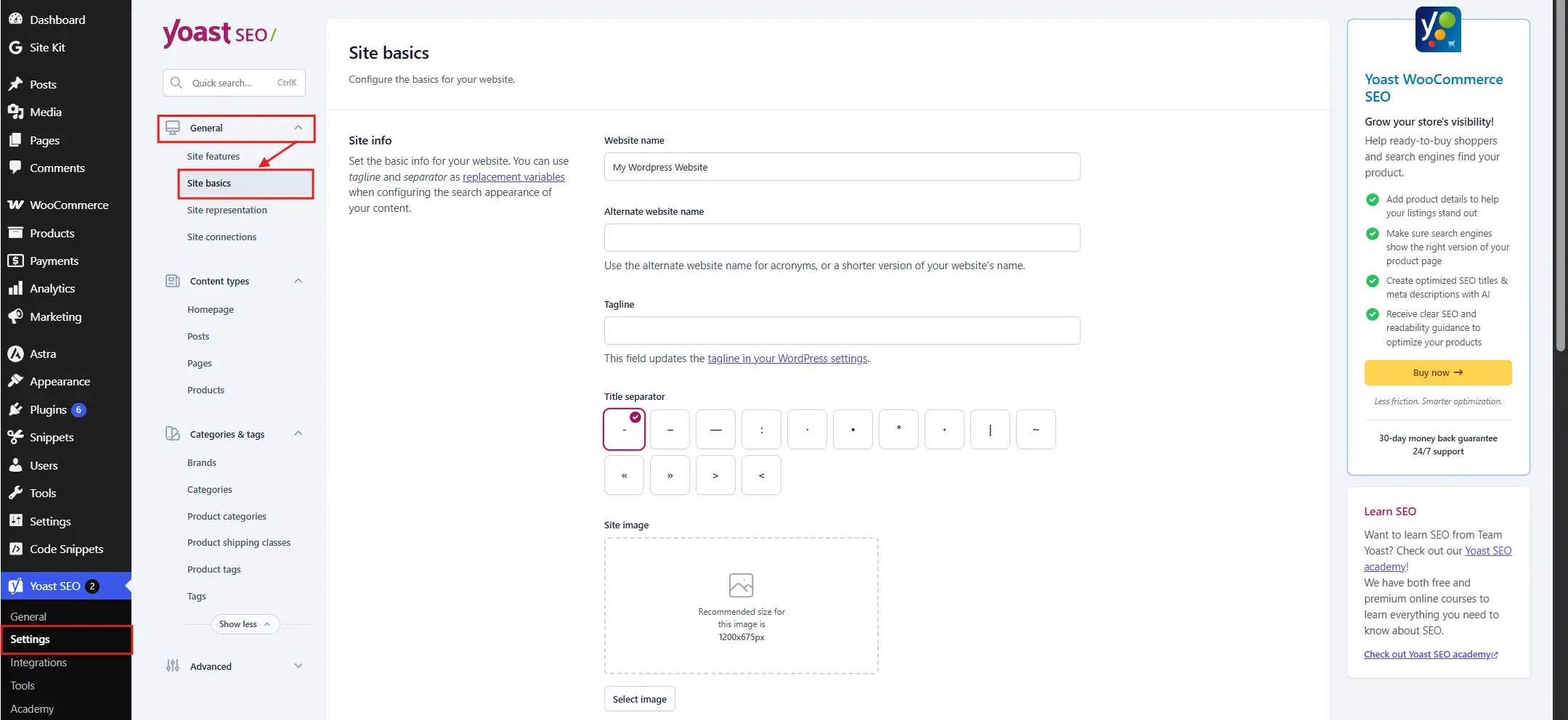Click the quick search magnifier icon

pos(176,83)
